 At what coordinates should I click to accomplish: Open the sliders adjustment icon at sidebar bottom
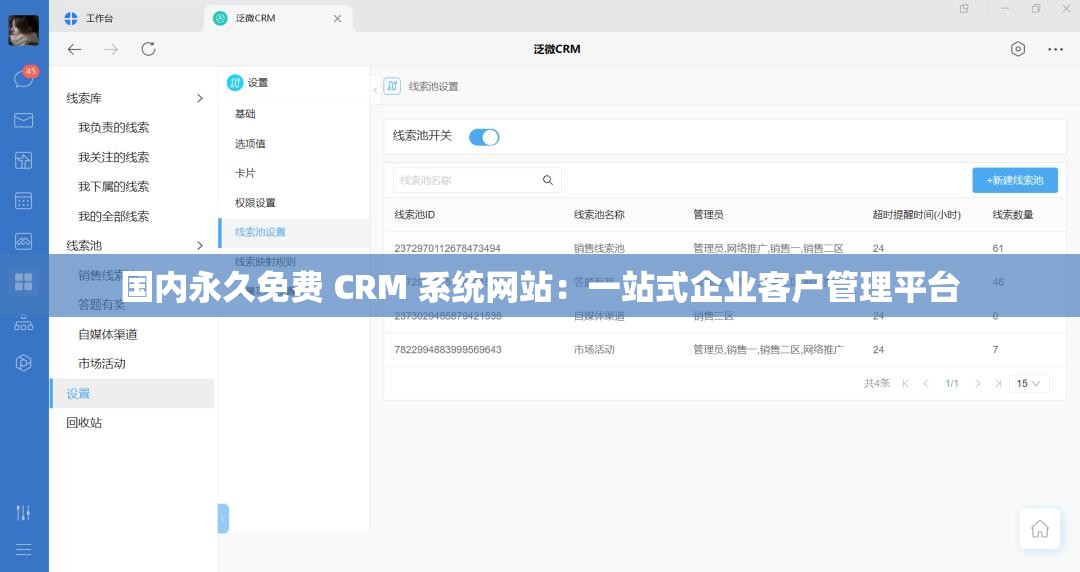(23, 512)
